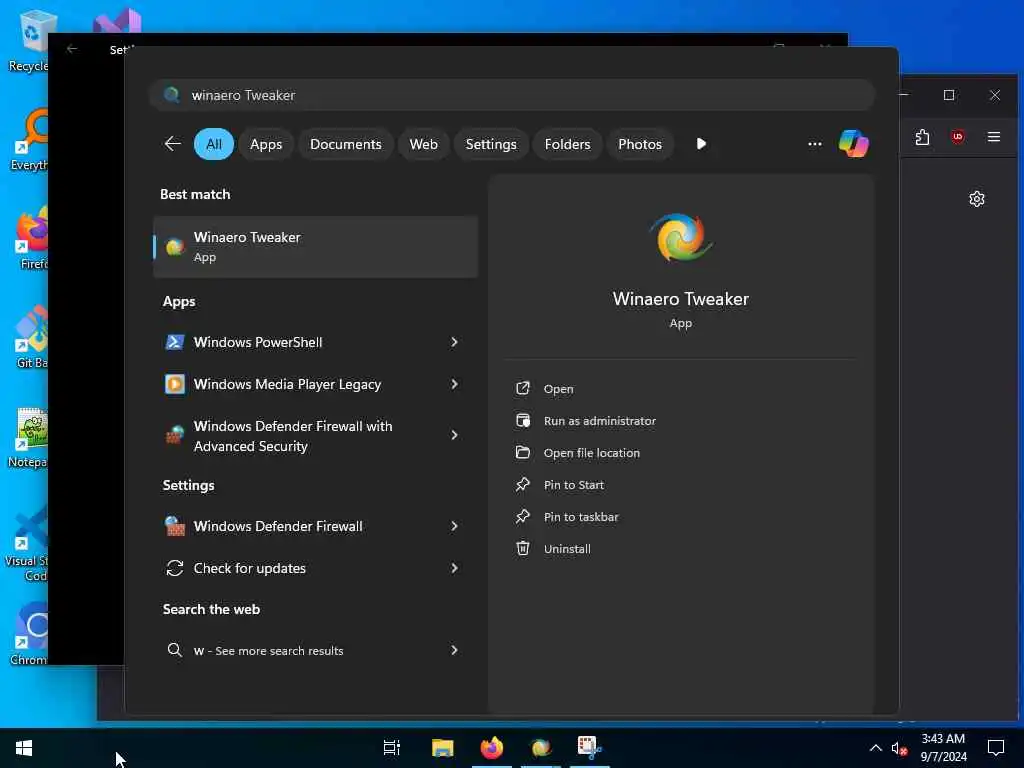Select the Apps filter tab
The width and height of the screenshot is (1024, 768).
tap(266, 144)
